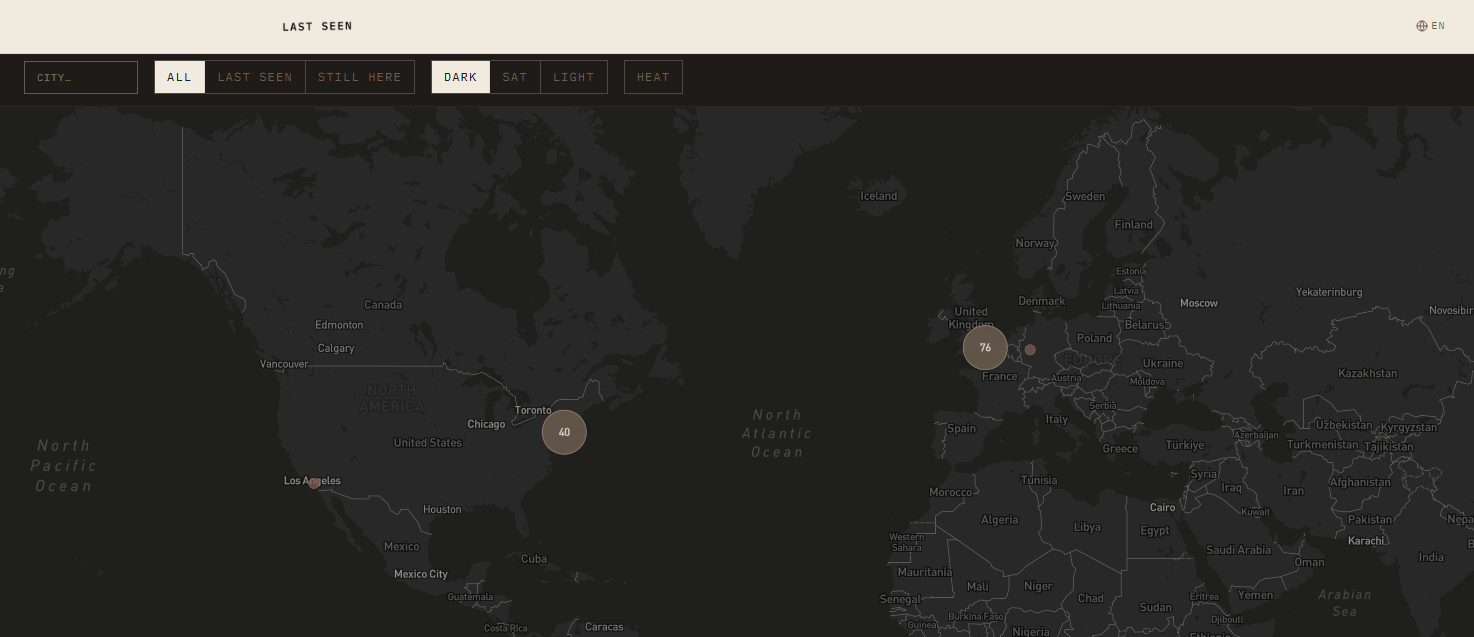Image resolution: width=1474 pixels, height=637 pixels.
Task: Click the Cairo map label
Action: tap(1162, 507)
